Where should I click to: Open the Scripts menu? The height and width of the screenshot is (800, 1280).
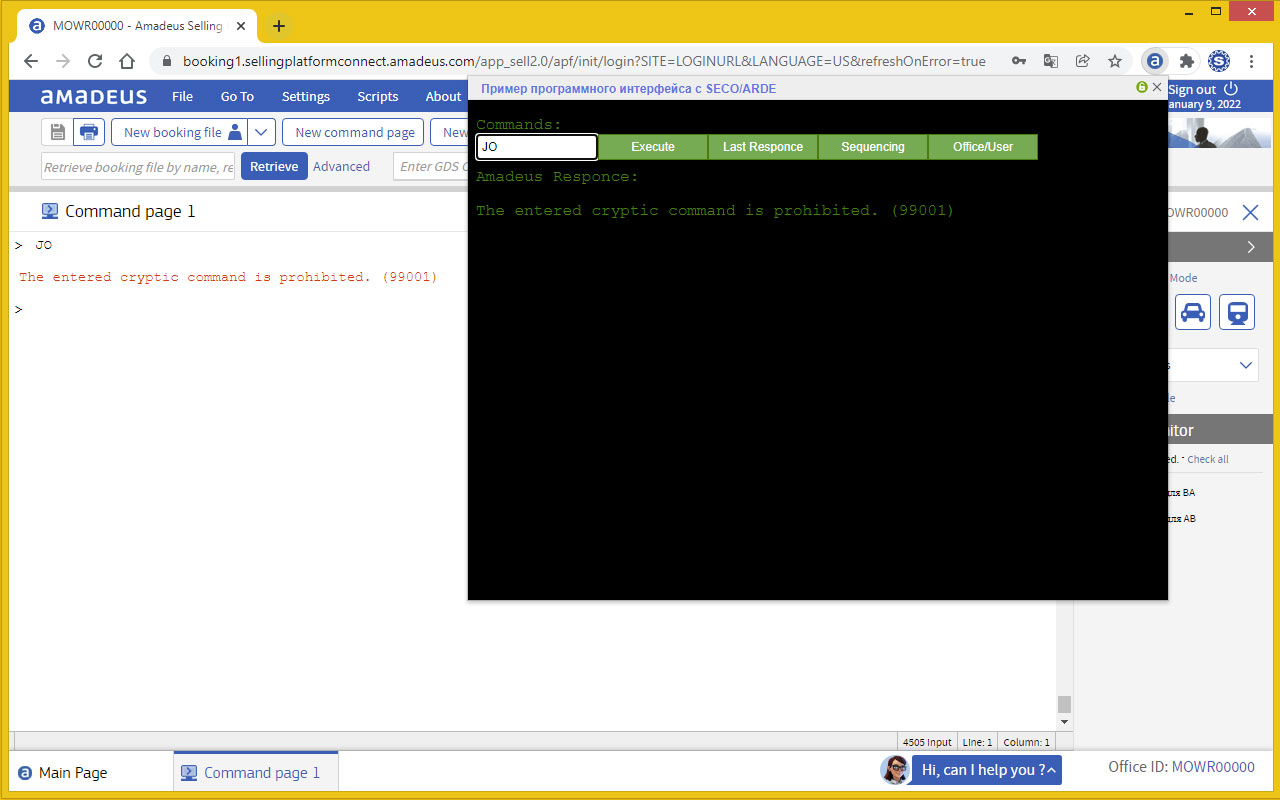coord(377,96)
